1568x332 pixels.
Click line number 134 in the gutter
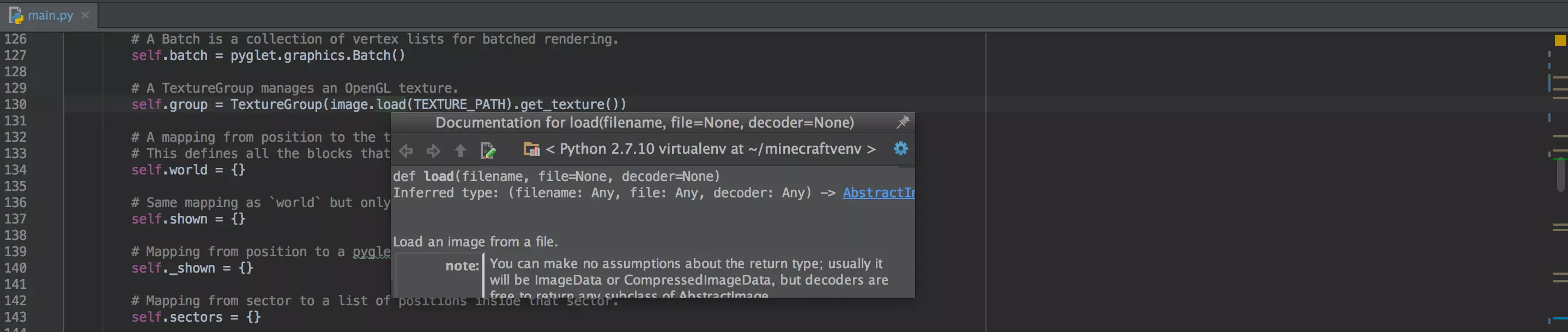click(15, 170)
